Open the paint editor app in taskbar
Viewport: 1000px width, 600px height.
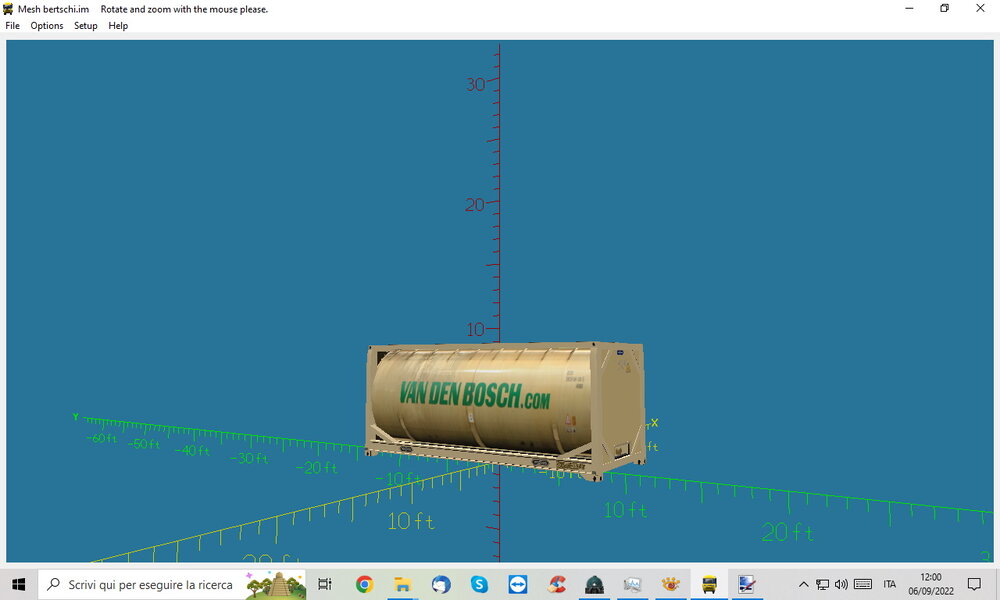click(x=747, y=584)
